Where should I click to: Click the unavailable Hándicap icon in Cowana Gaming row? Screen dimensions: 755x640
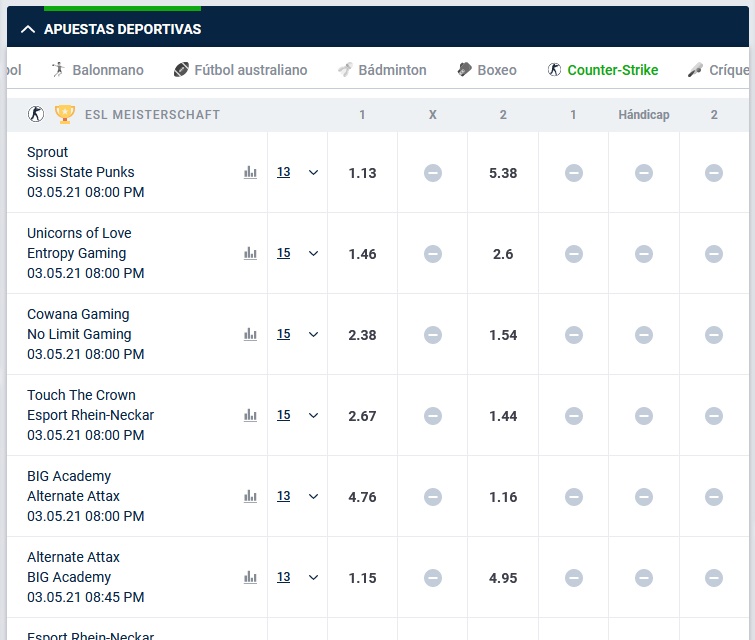pos(644,335)
